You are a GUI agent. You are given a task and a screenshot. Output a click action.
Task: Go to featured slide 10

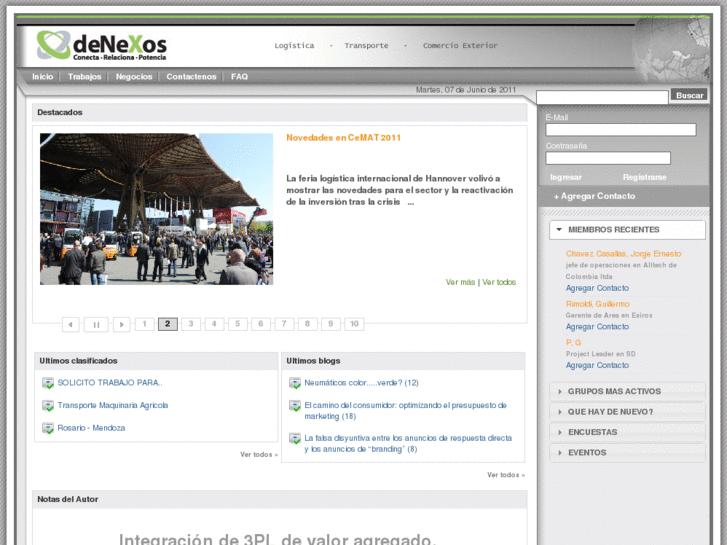354,324
